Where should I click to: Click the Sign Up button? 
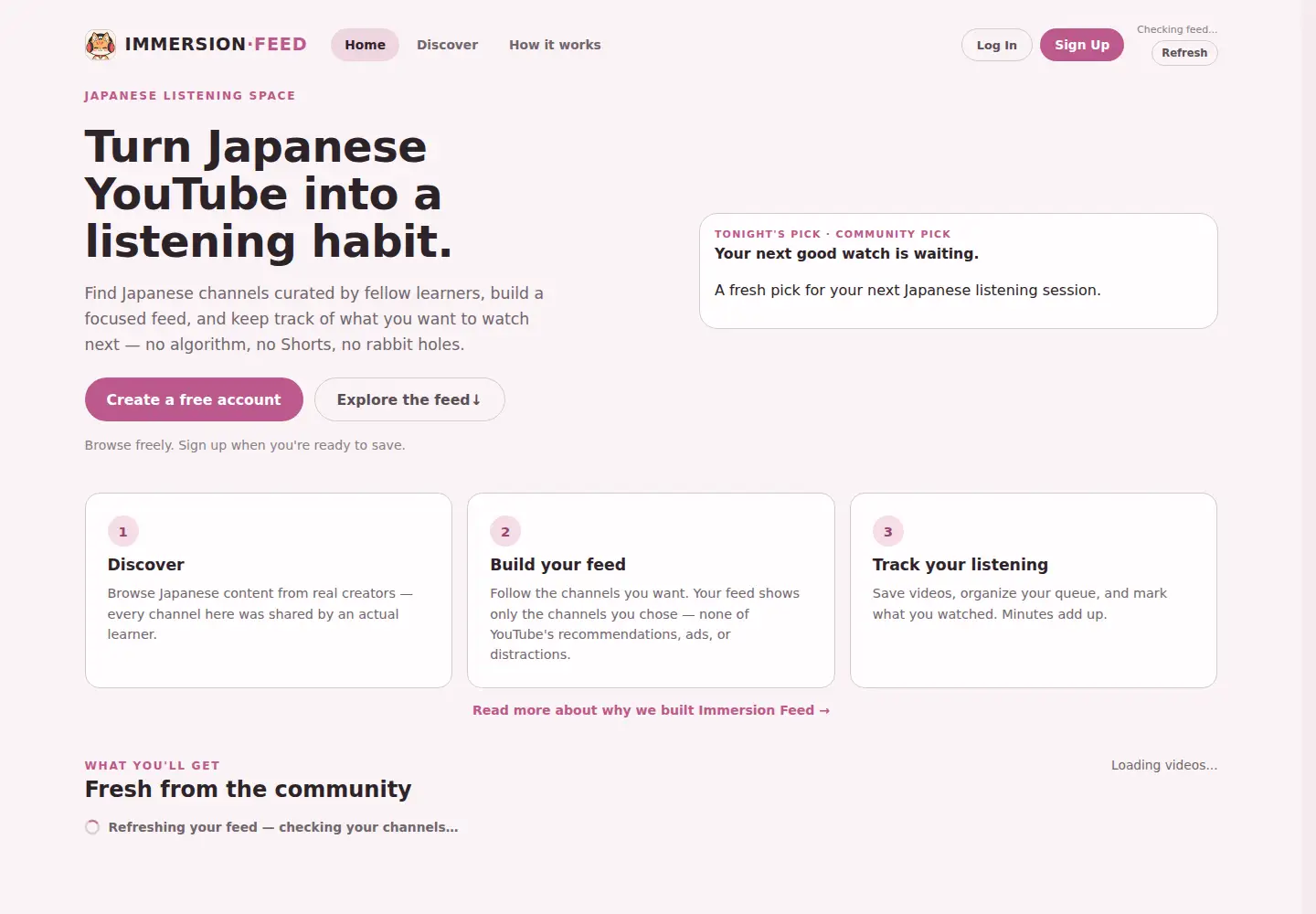click(x=1082, y=45)
